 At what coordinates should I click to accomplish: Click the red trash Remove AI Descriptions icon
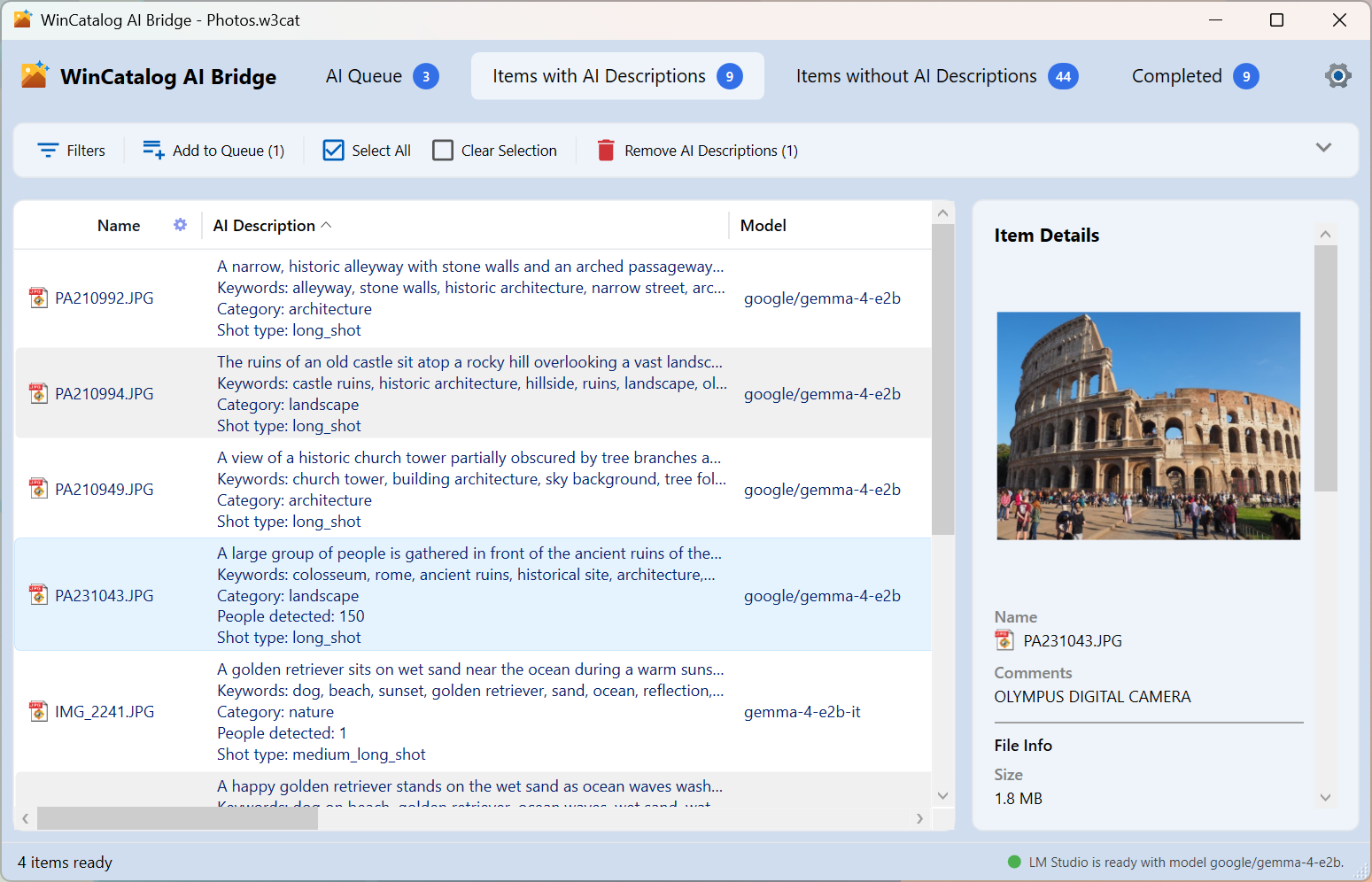click(606, 151)
